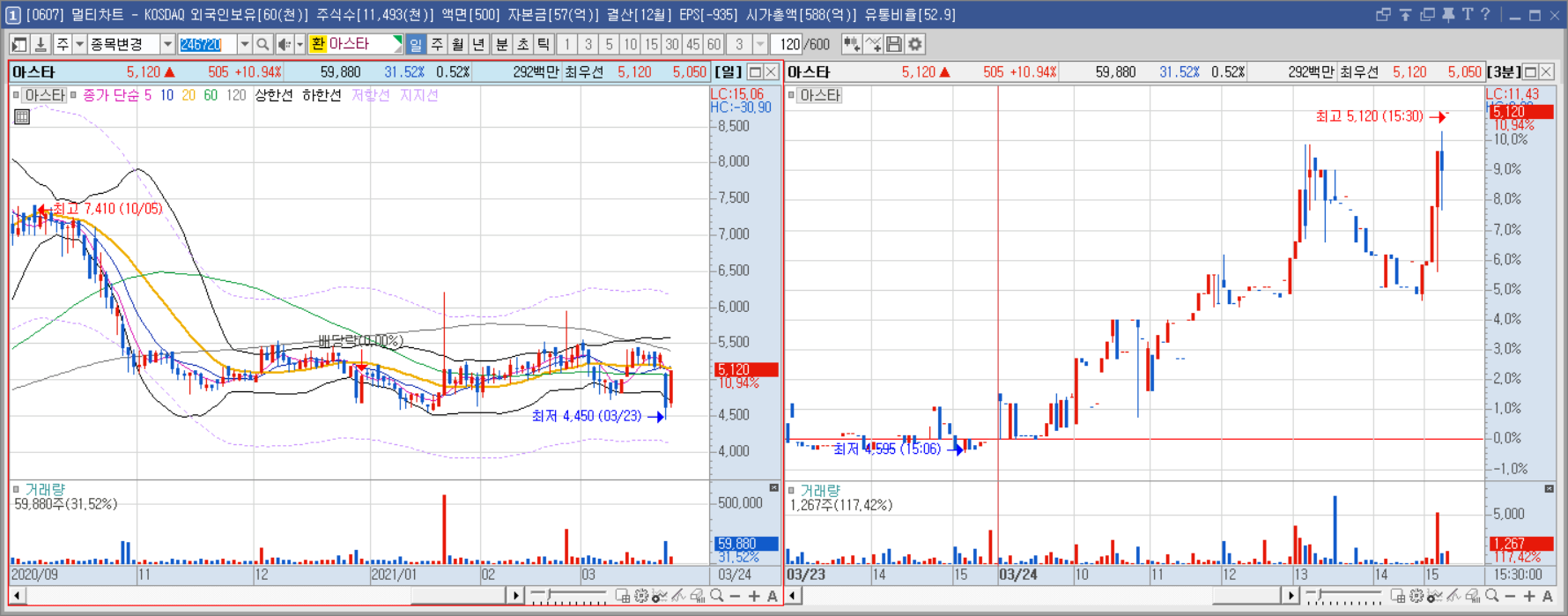Select 일 (daily) period button
The width and height of the screenshot is (1568, 616).
pos(416,44)
